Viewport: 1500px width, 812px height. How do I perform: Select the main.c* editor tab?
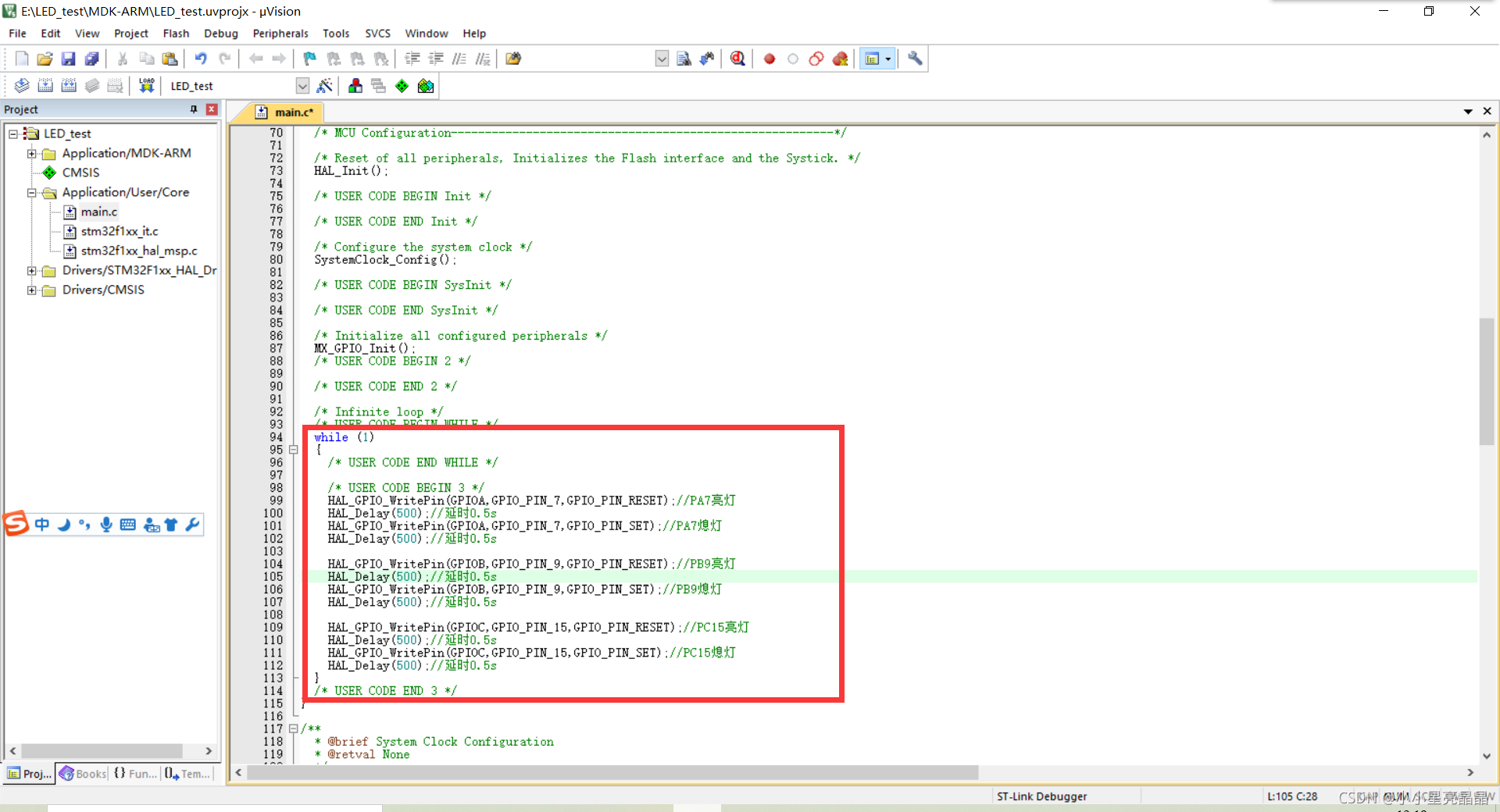pyautogui.click(x=286, y=112)
